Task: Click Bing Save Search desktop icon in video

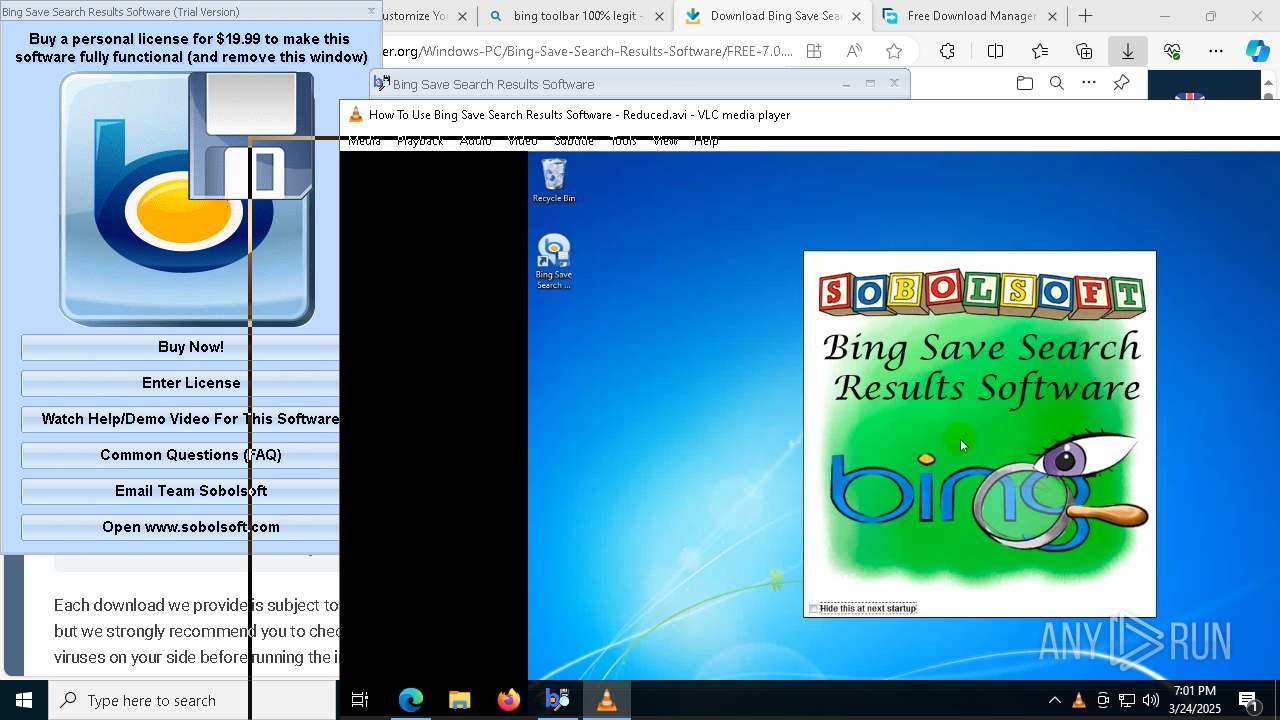Action: point(554,261)
